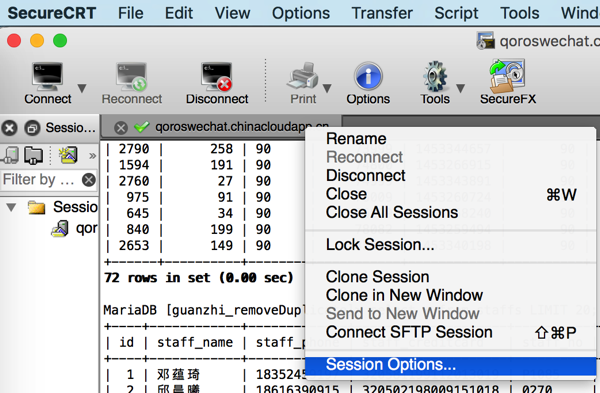Open the View menu
This screenshot has height=393, width=600.
pos(232,13)
